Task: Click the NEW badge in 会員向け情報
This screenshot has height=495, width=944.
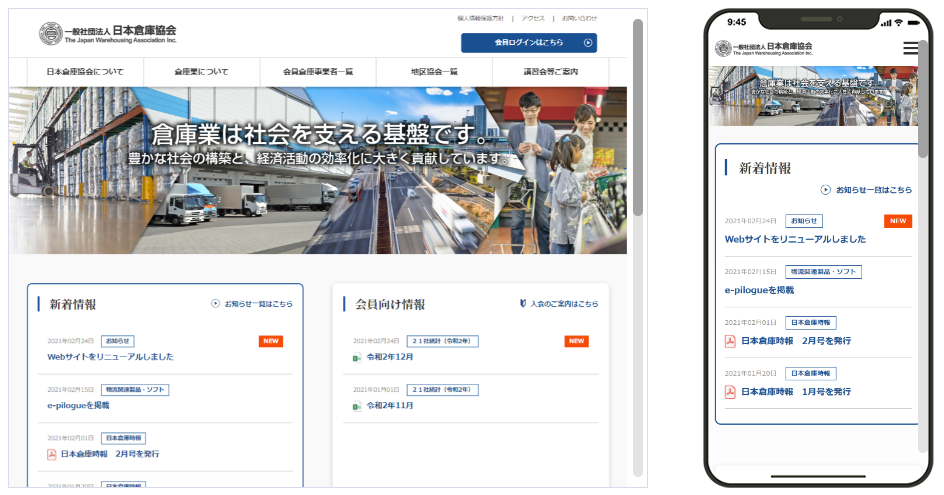Action: (x=577, y=341)
